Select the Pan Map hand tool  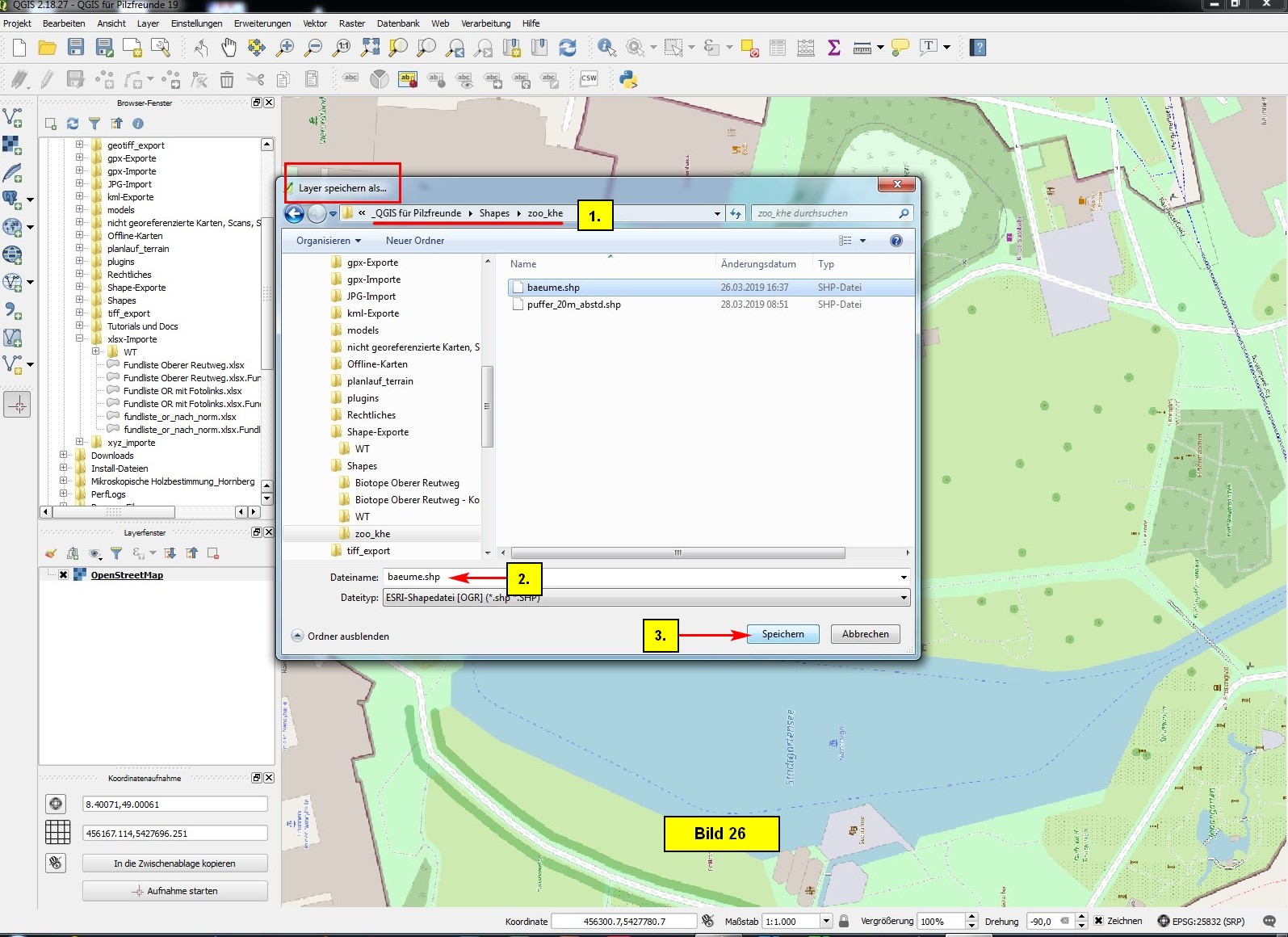(x=229, y=48)
